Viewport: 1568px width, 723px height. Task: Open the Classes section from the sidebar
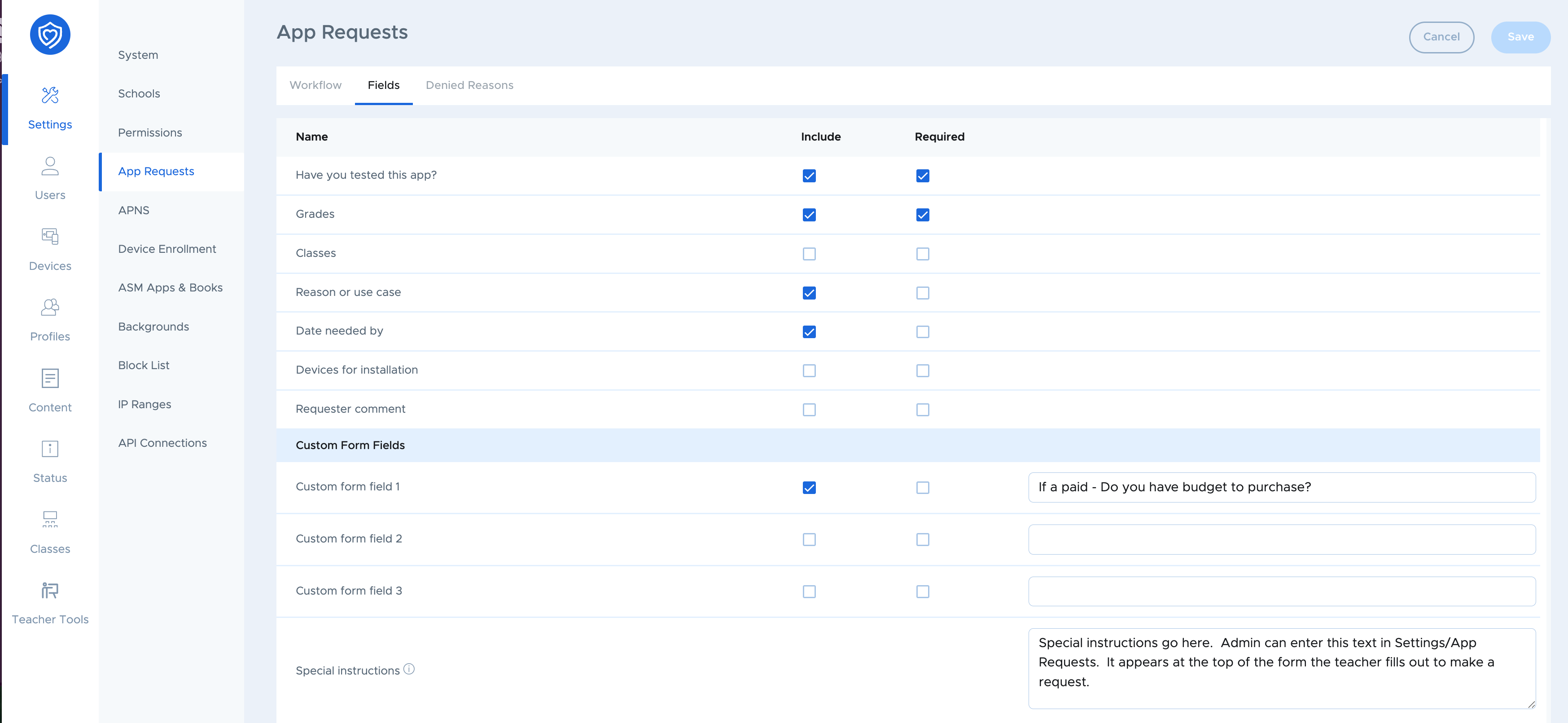point(50,532)
